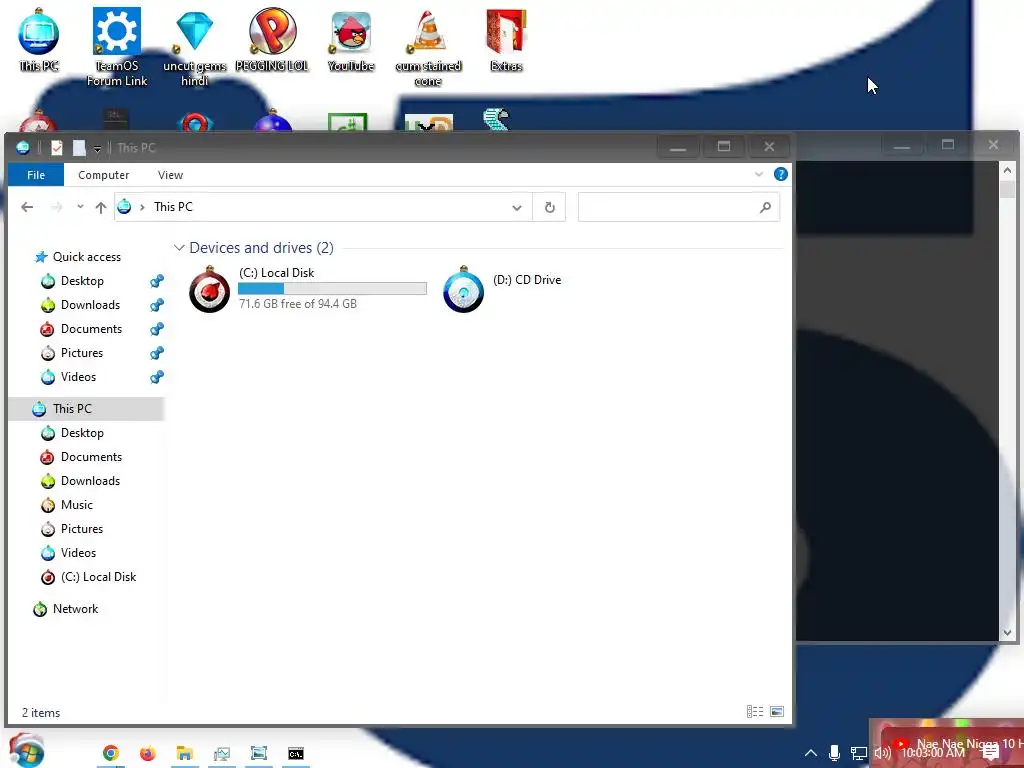Click the breadcrumb chevron before This PC

pyautogui.click(x=142, y=207)
